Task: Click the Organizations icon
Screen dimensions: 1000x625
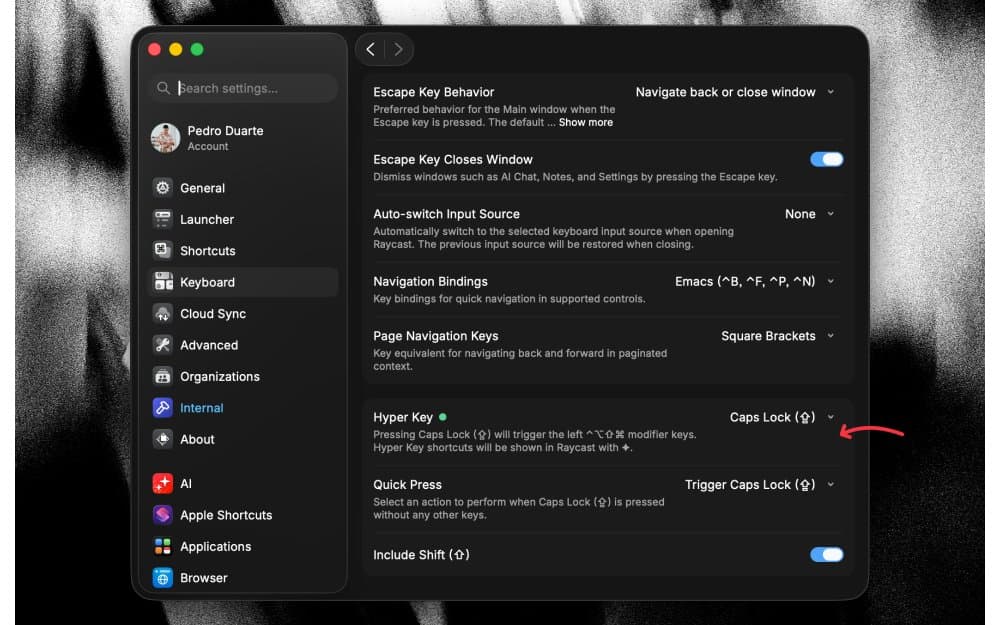Action: [163, 376]
